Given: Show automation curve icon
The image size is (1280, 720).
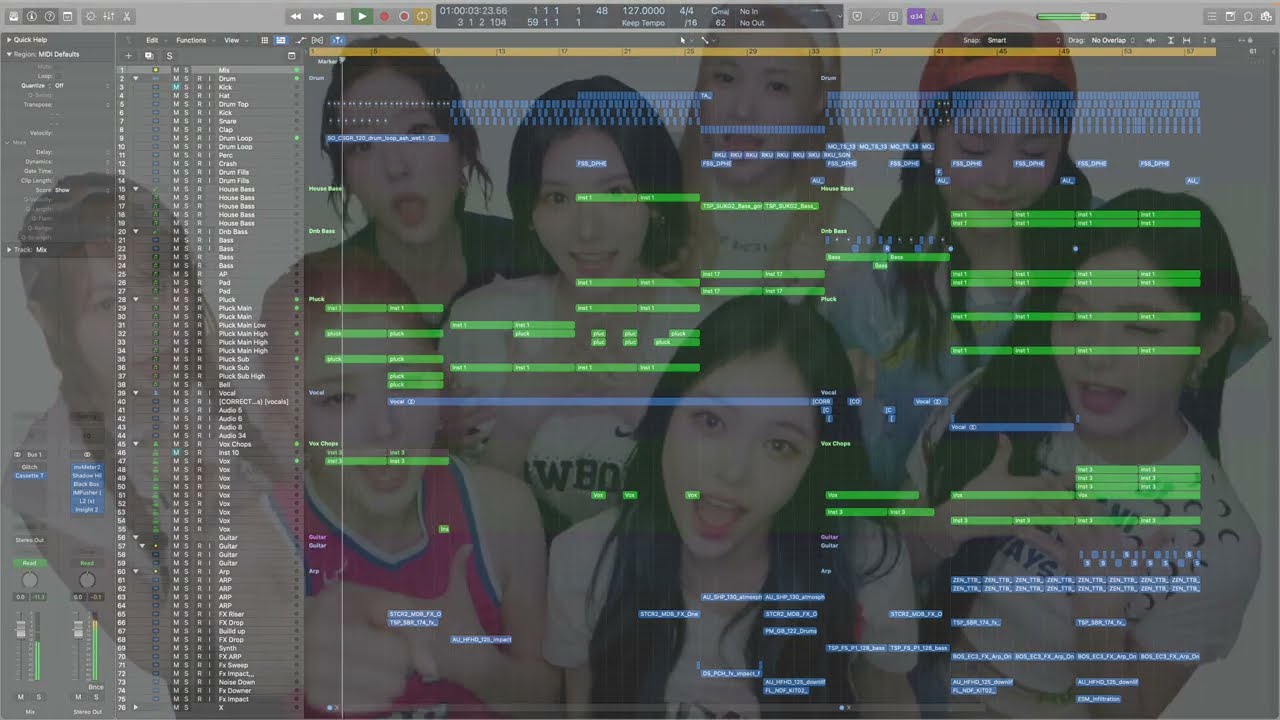Looking at the screenshot, I should coord(301,40).
